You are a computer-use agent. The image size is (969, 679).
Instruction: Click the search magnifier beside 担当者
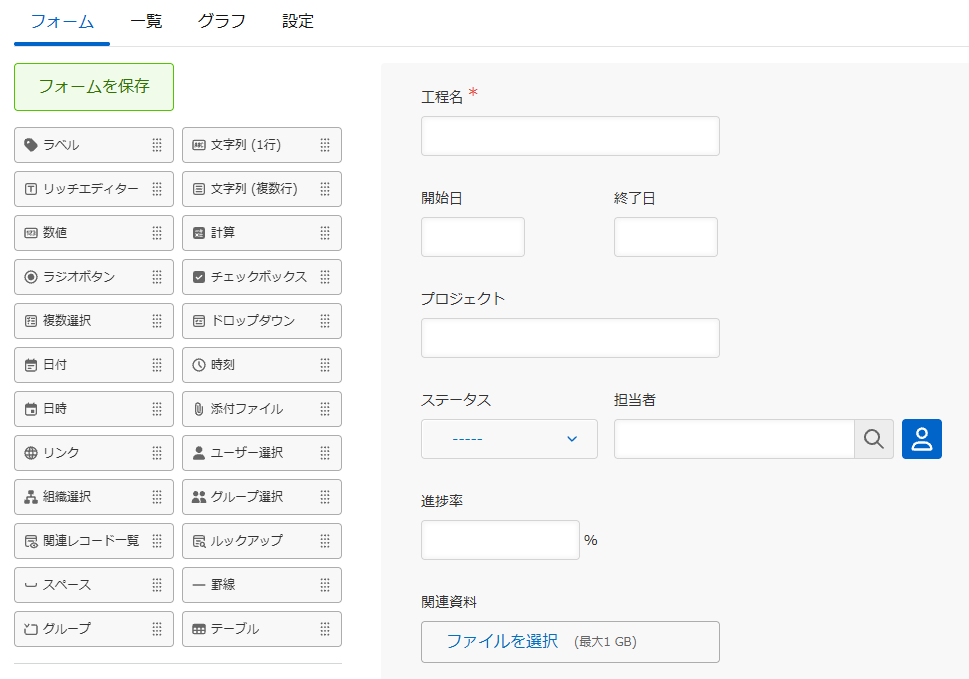point(874,439)
